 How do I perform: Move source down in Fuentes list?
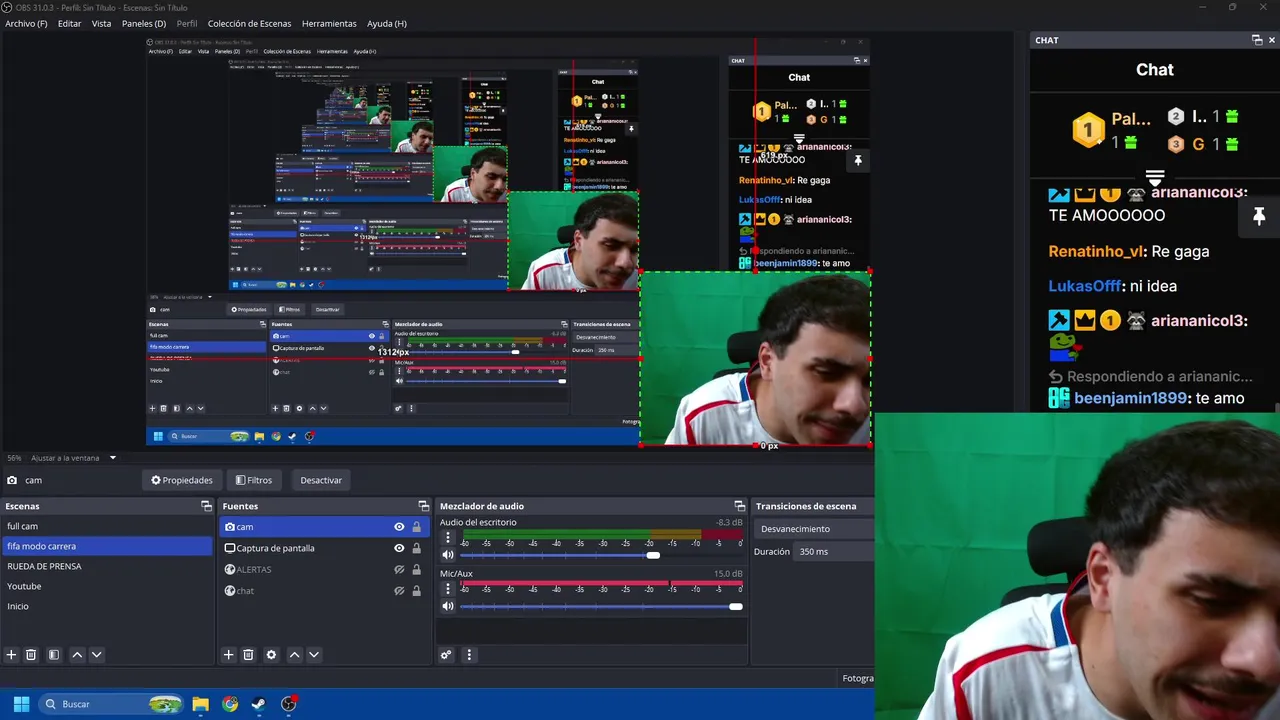coord(313,655)
